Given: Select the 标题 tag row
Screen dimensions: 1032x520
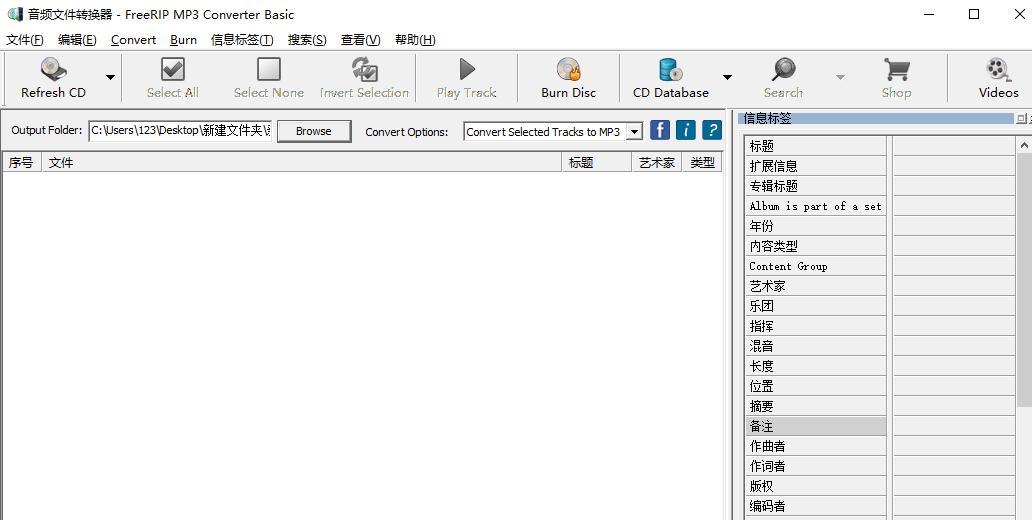Looking at the screenshot, I should click(816, 146).
